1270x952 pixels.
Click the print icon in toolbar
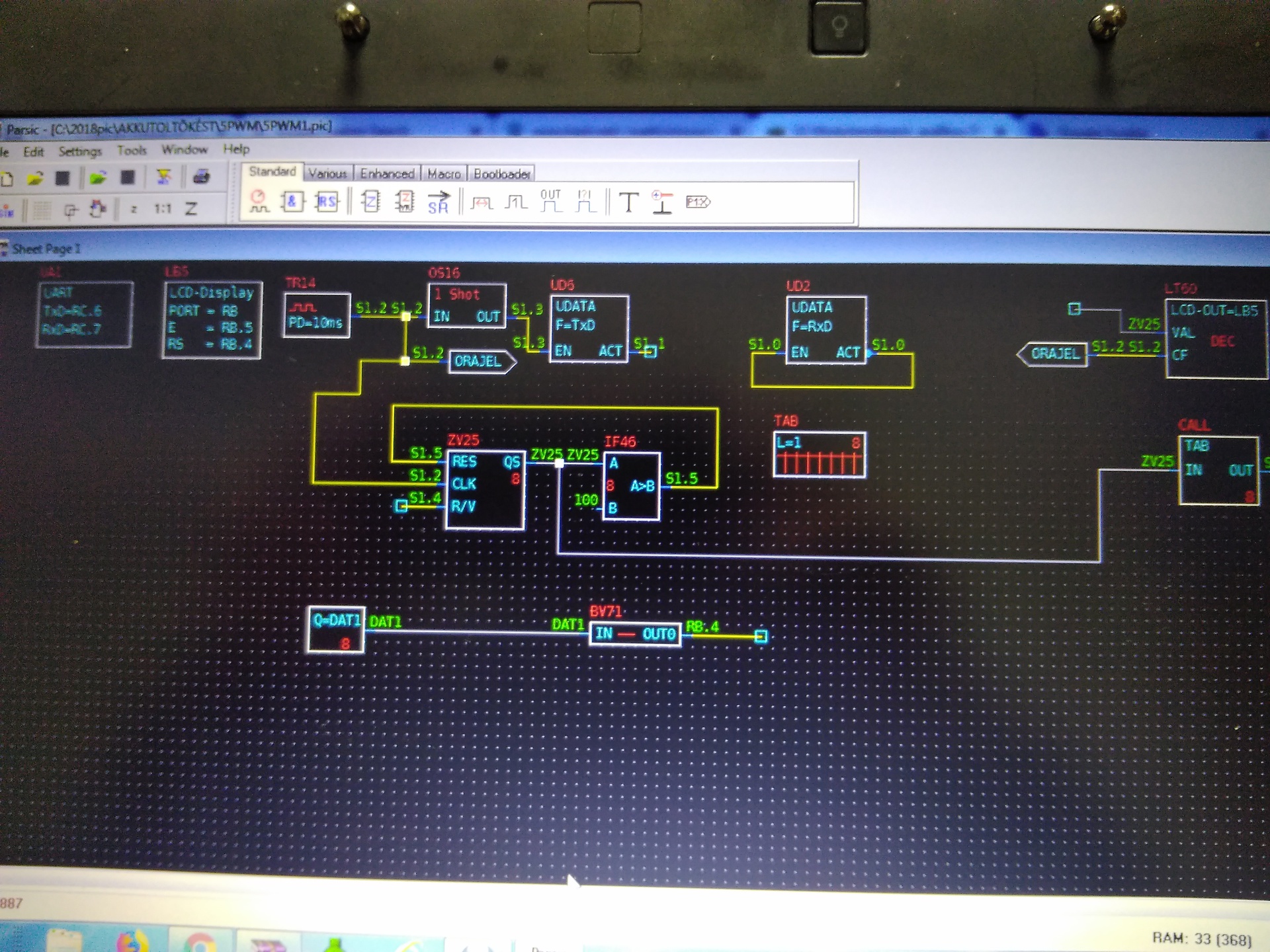click(201, 177)
